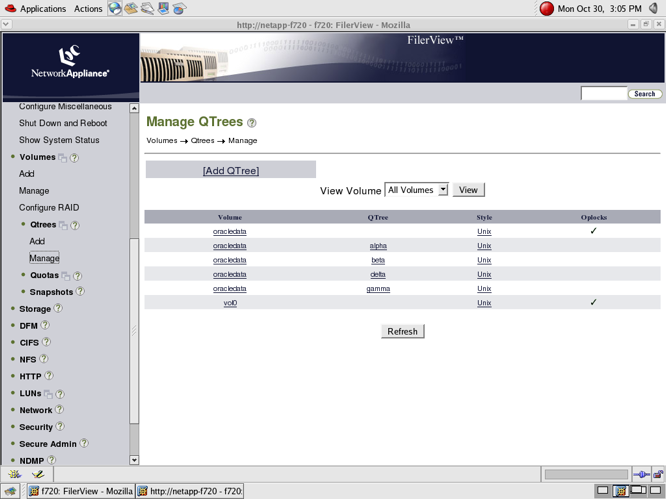Click the Refresh button
Screen dimensions: 666x499
[402, 331]
